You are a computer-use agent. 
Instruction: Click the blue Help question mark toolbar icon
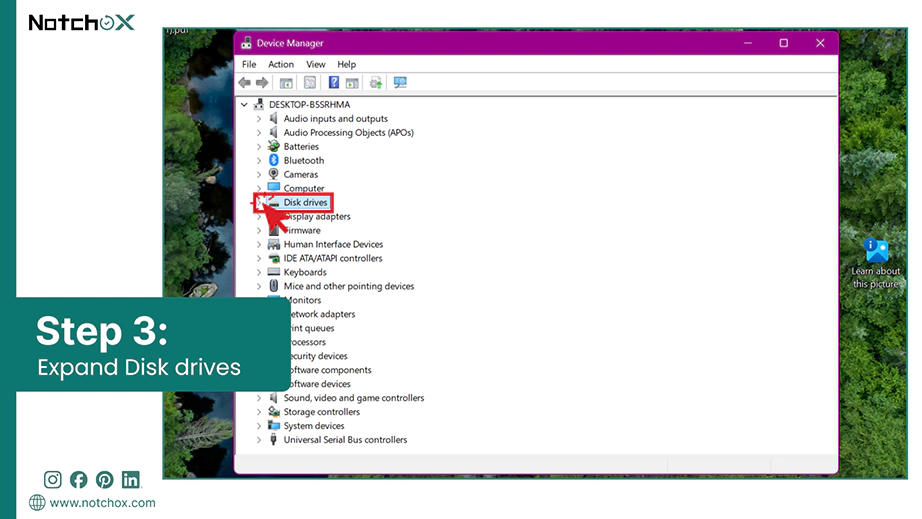(333, 83)
